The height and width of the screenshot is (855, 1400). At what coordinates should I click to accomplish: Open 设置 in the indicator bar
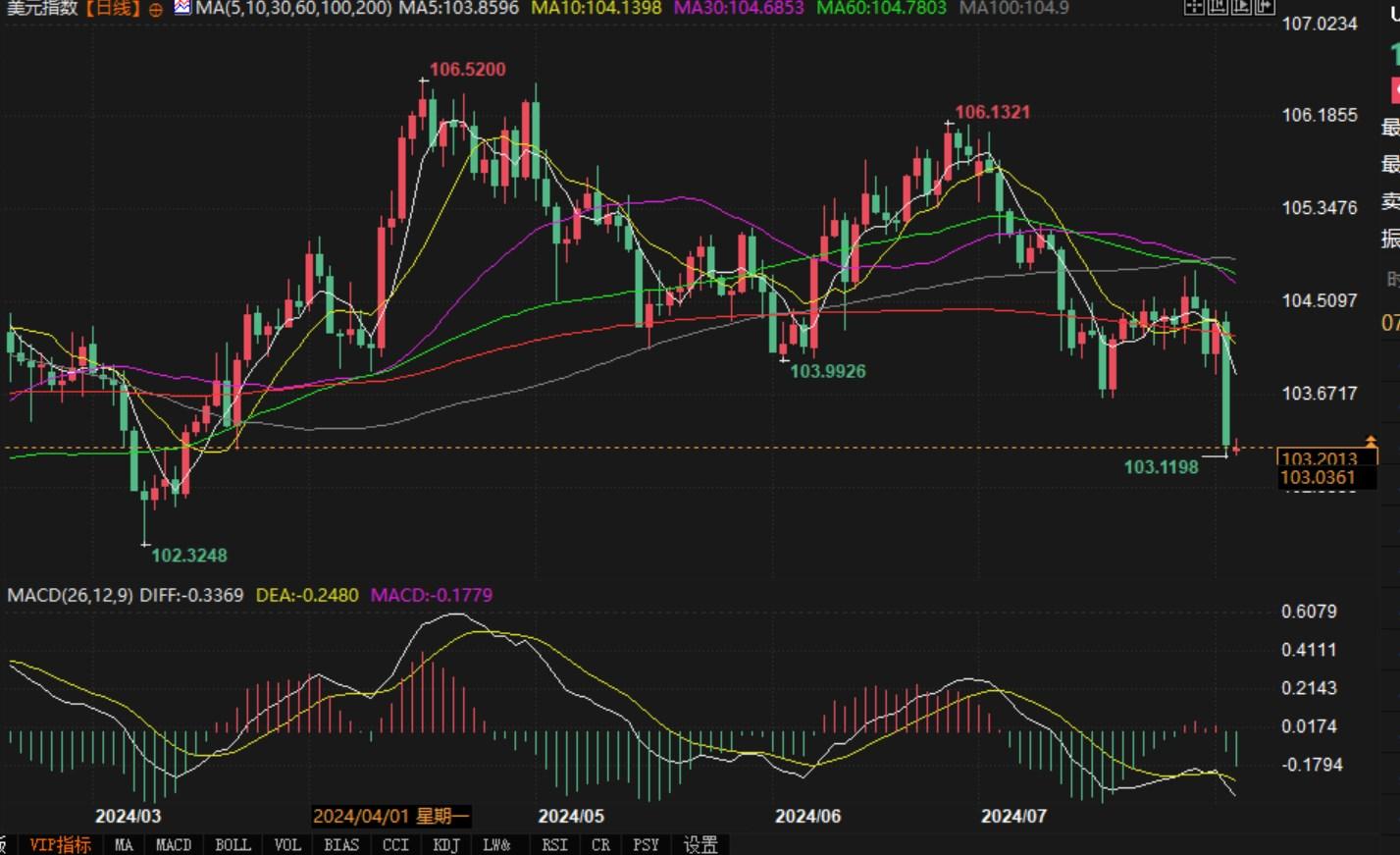pos(700,844)
